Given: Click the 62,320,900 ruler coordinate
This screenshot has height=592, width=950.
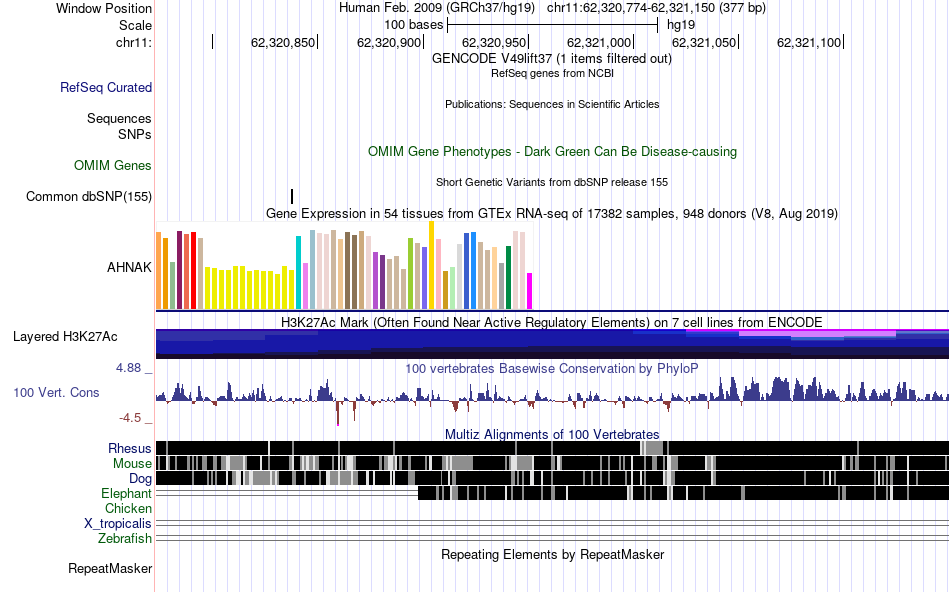Looking at the screenshot, I should [389, 42].
